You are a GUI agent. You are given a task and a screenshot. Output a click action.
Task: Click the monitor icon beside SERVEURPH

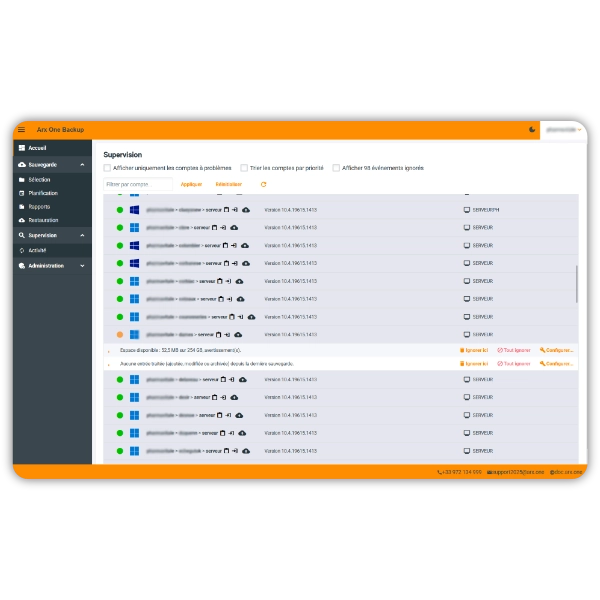[466, 211]
